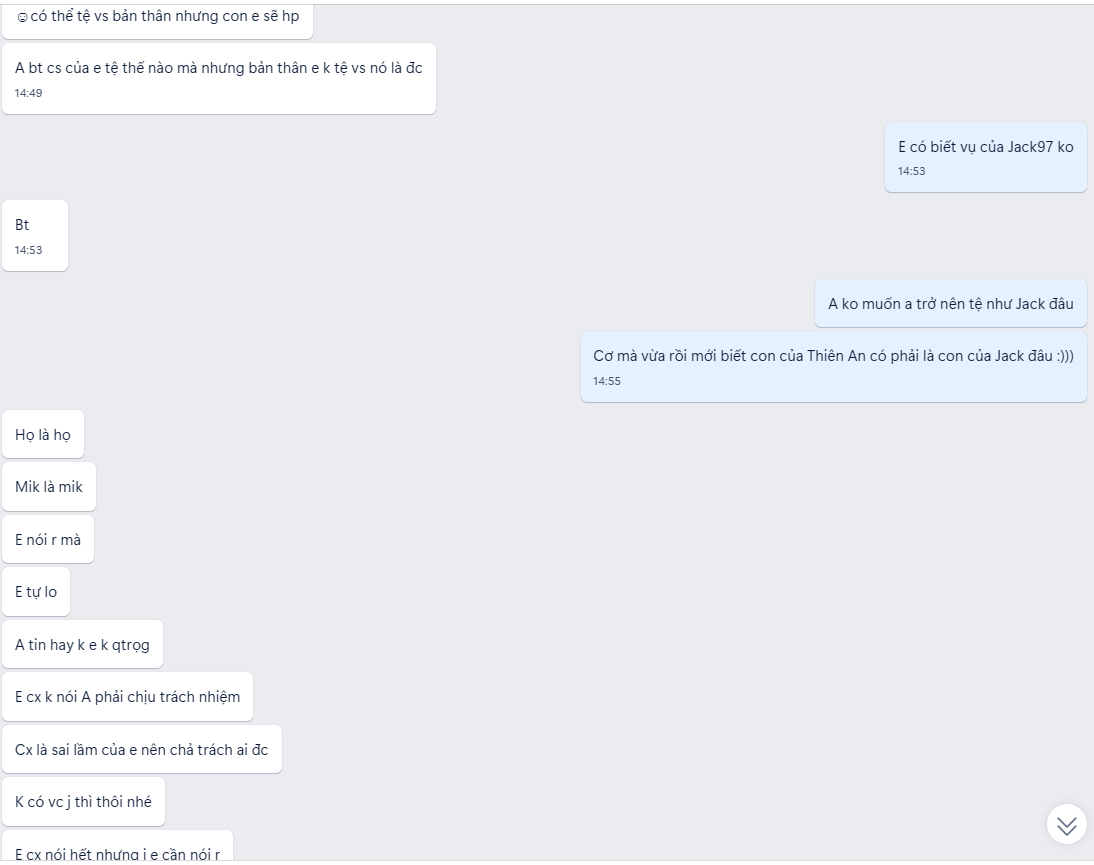This screenshot has width=1094, height=865.
Task: Select the message 'E có biết vụ của Jack97 ko'
Action: click(985, 157)
